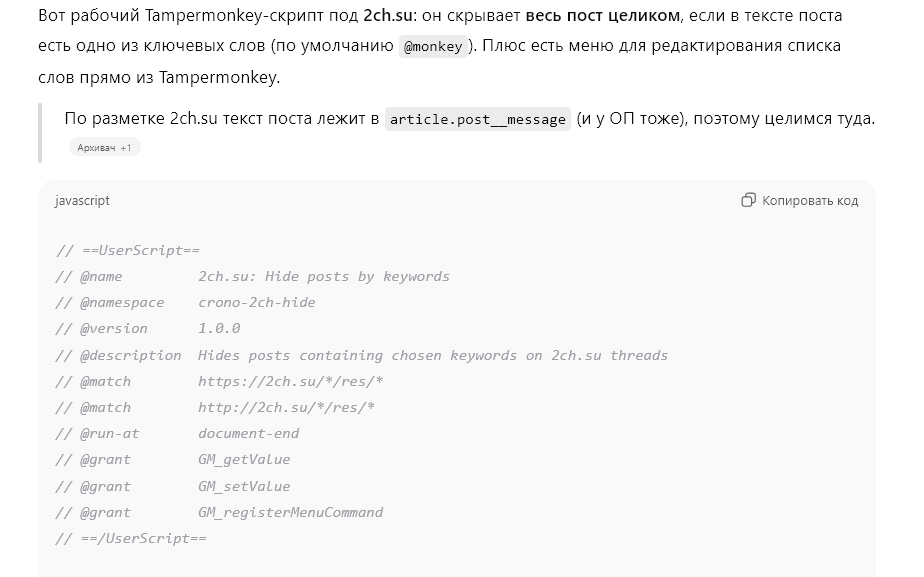Click the "javascript" language label
924x577 pixels.
82,200
